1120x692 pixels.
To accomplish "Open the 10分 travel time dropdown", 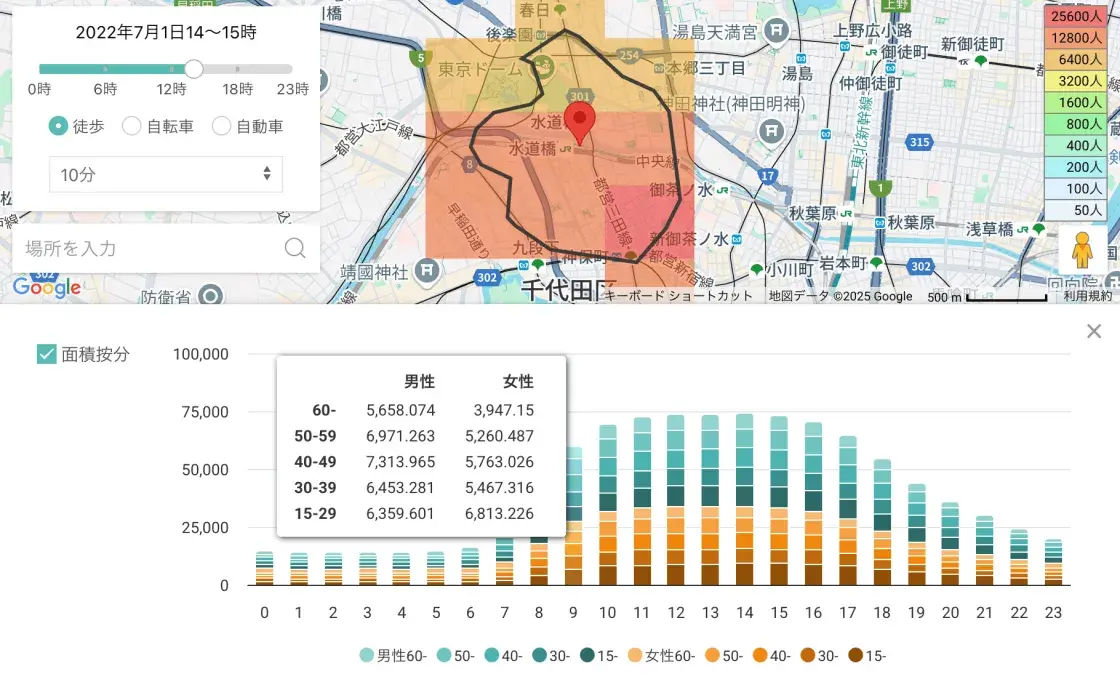I will pyautogui.click(x=166, y=174).
